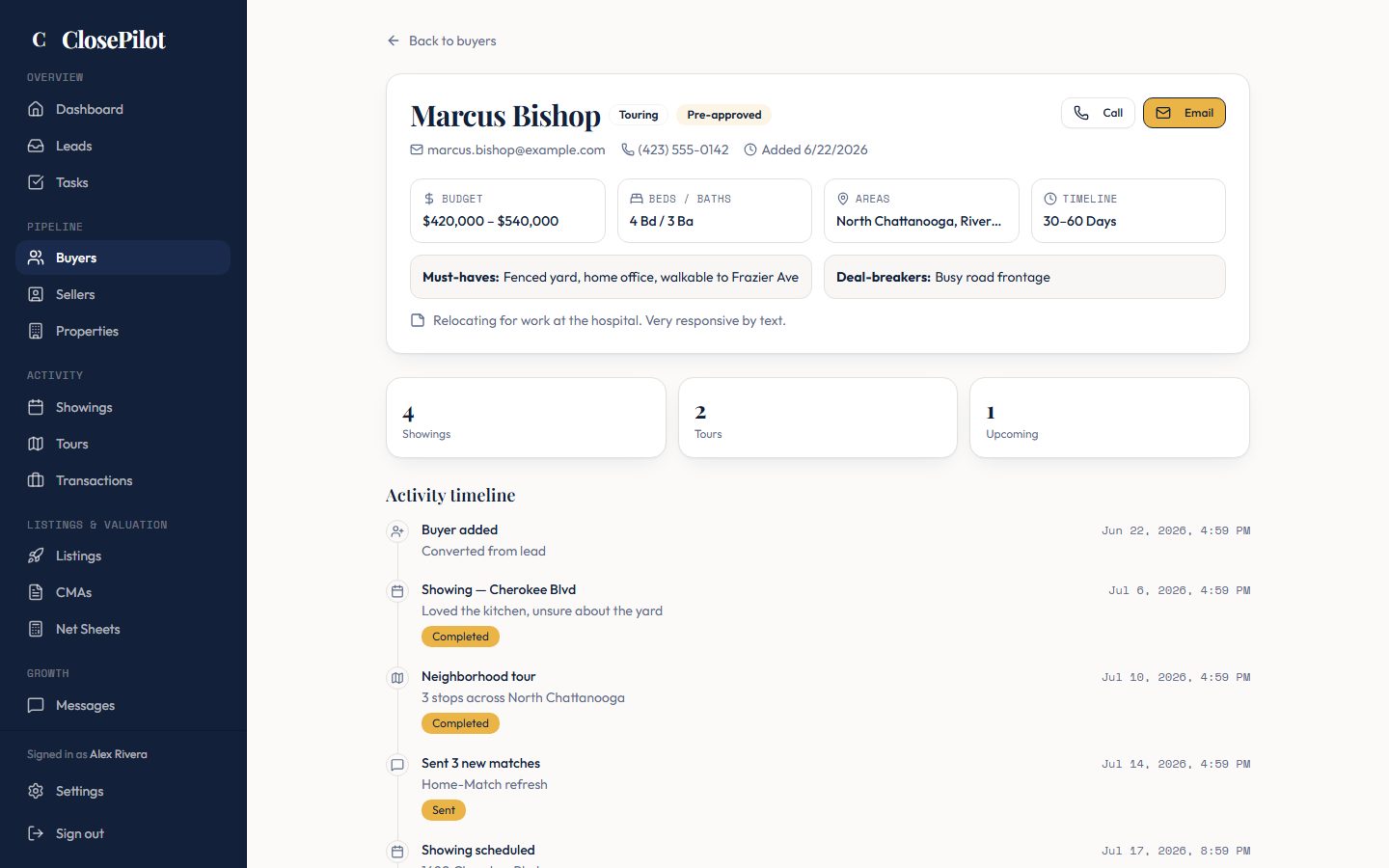Screen dimensions: 1389x868
Task: Click marcus.bishop@example.com email address
Action: [516, 149]
